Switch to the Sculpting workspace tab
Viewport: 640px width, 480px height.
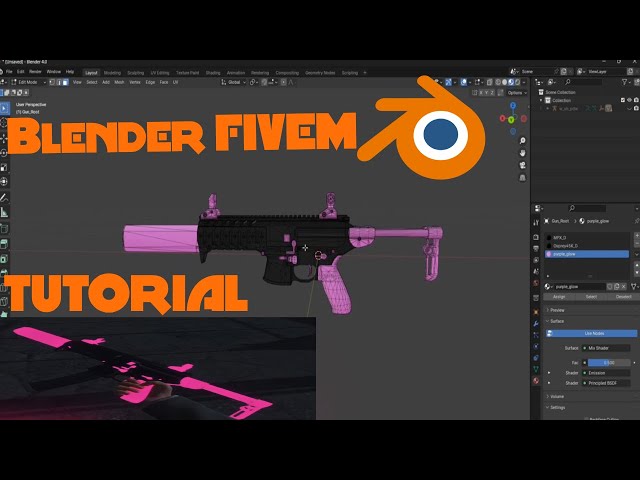[136, 73]
